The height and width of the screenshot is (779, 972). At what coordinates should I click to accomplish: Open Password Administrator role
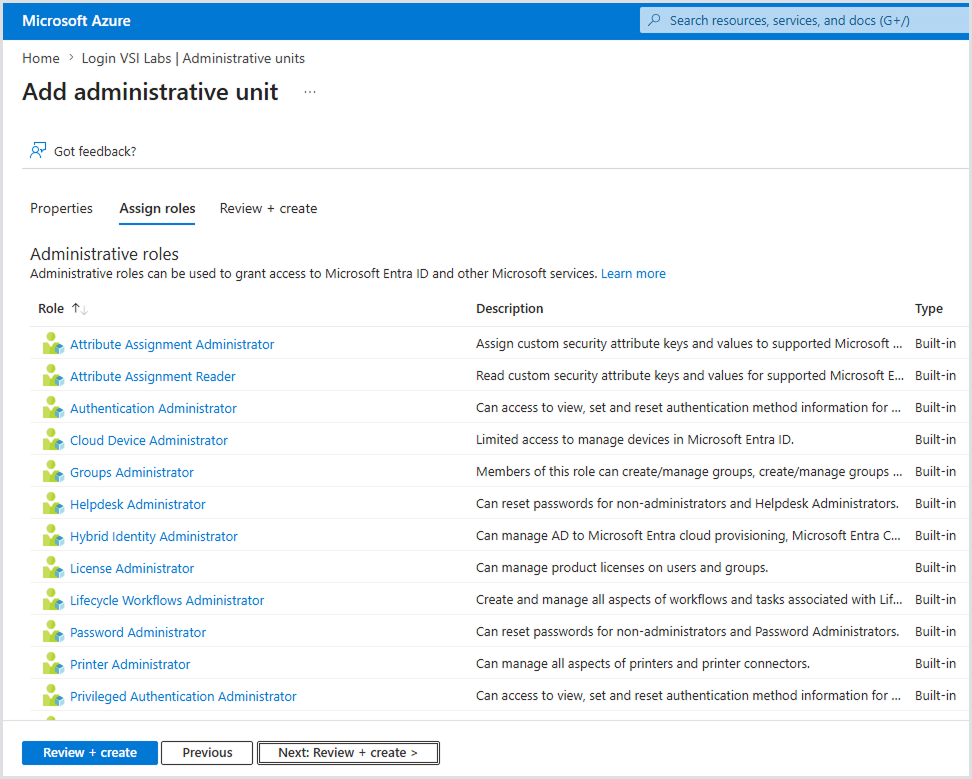pyautogui.click(x=138, y=632)
